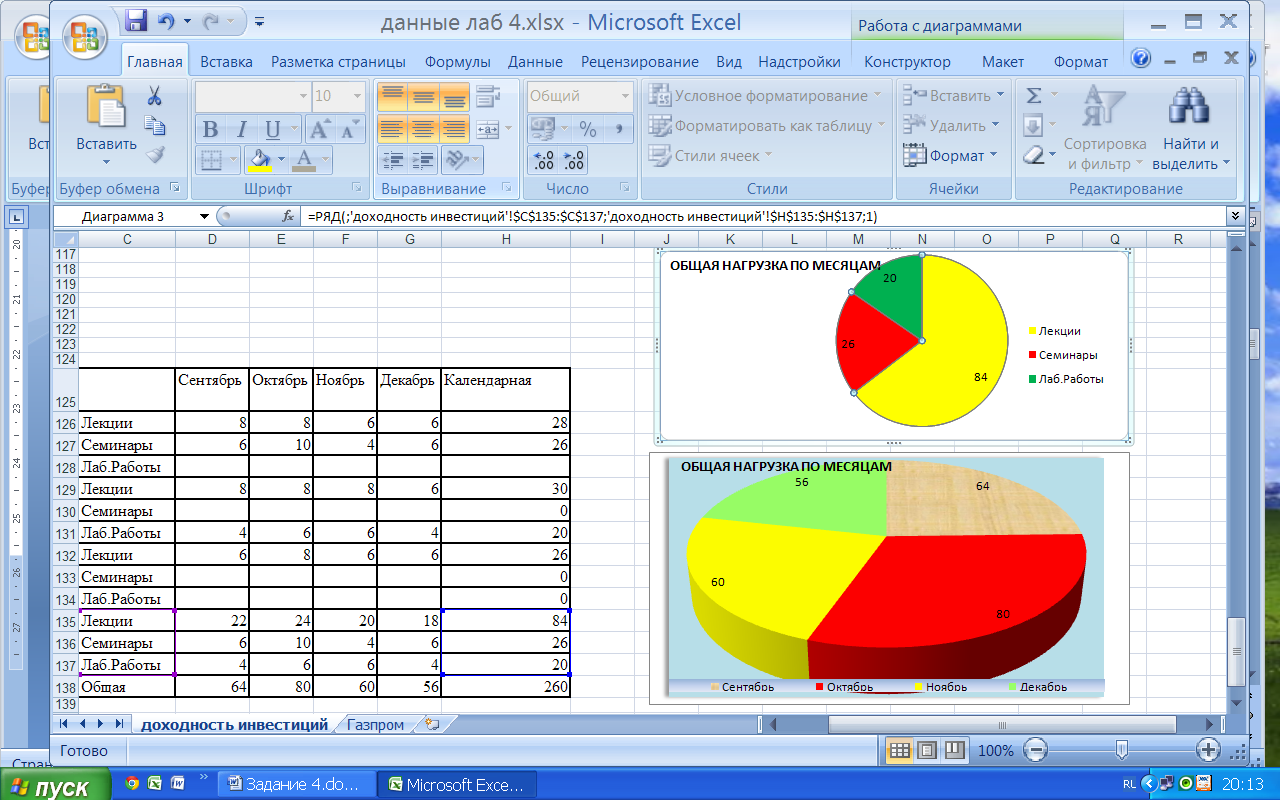This screenshot has width=1280, height=800.
Task: Expand the formula bar
Action: [x=1236, y=216]
